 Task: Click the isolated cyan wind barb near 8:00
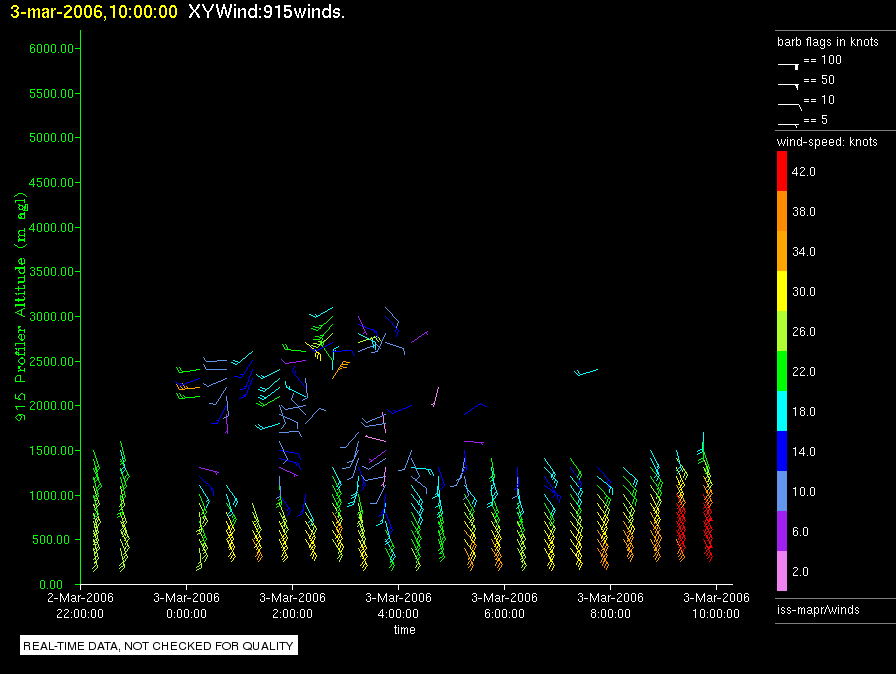click(x=586, y=372)
